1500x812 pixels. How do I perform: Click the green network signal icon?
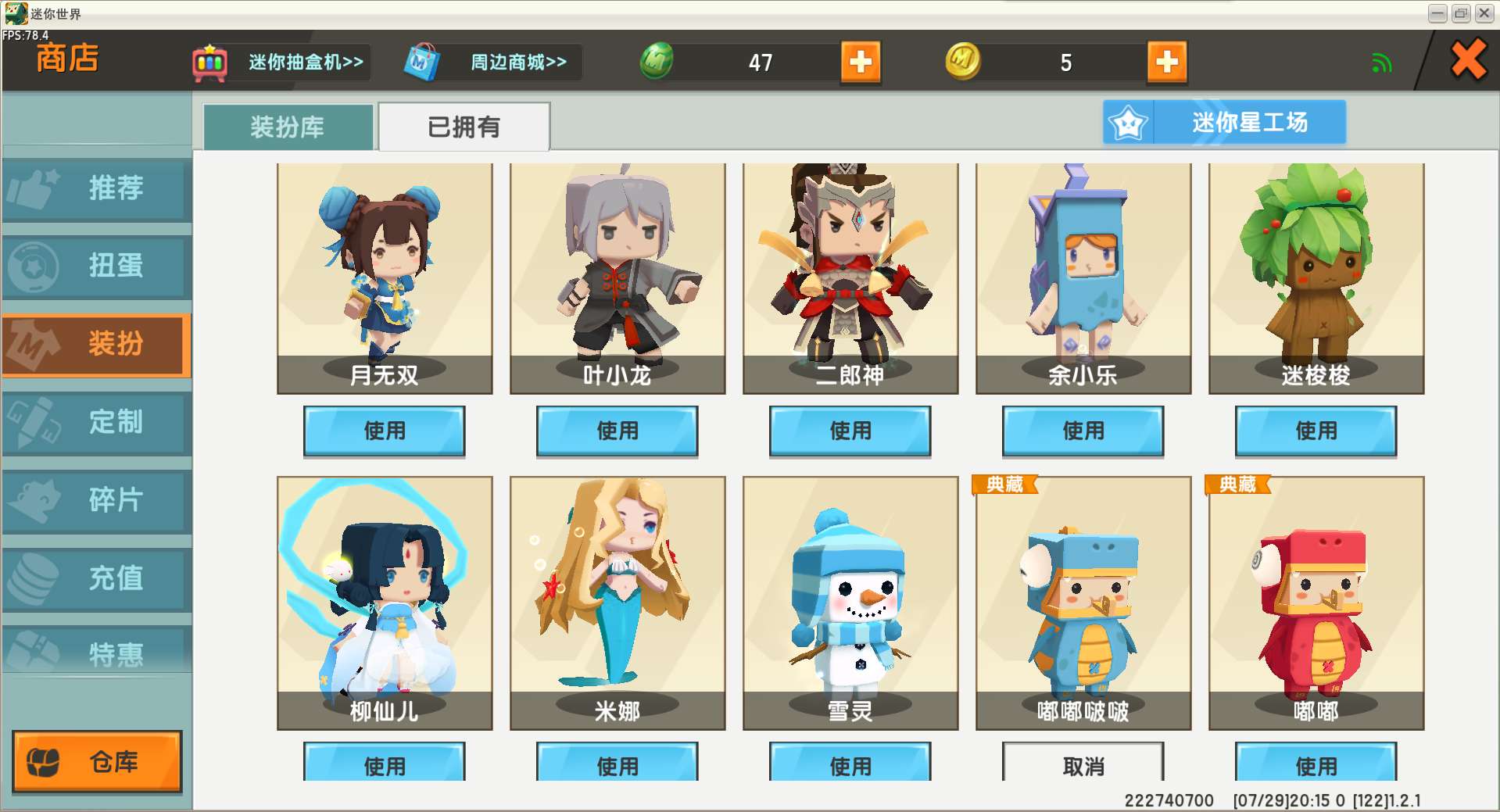click(1382, 63)
